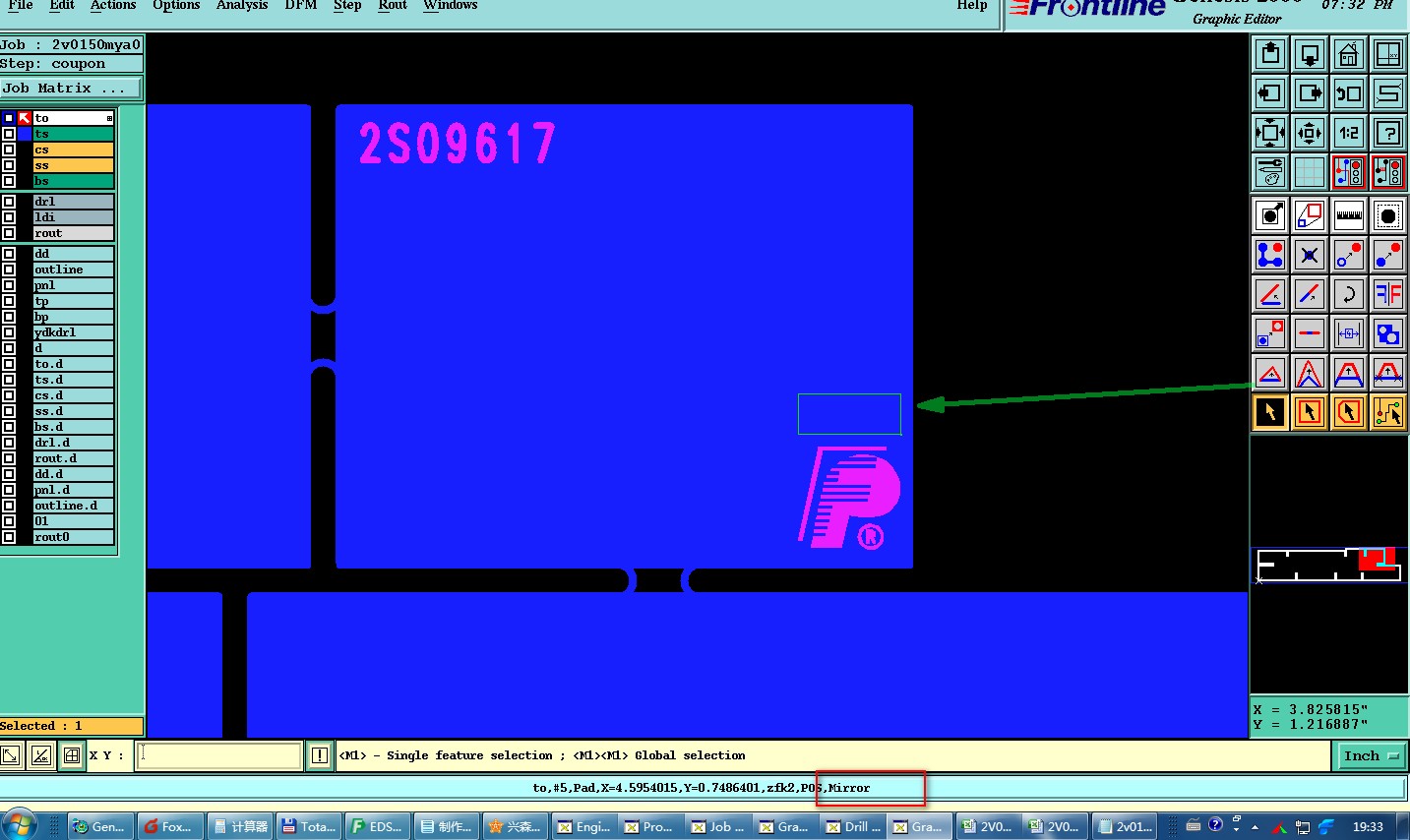Select the black-background arrow pointer tool
Image resolution: width=1410 pixels, height=840 pixels.
(1270, 412)
